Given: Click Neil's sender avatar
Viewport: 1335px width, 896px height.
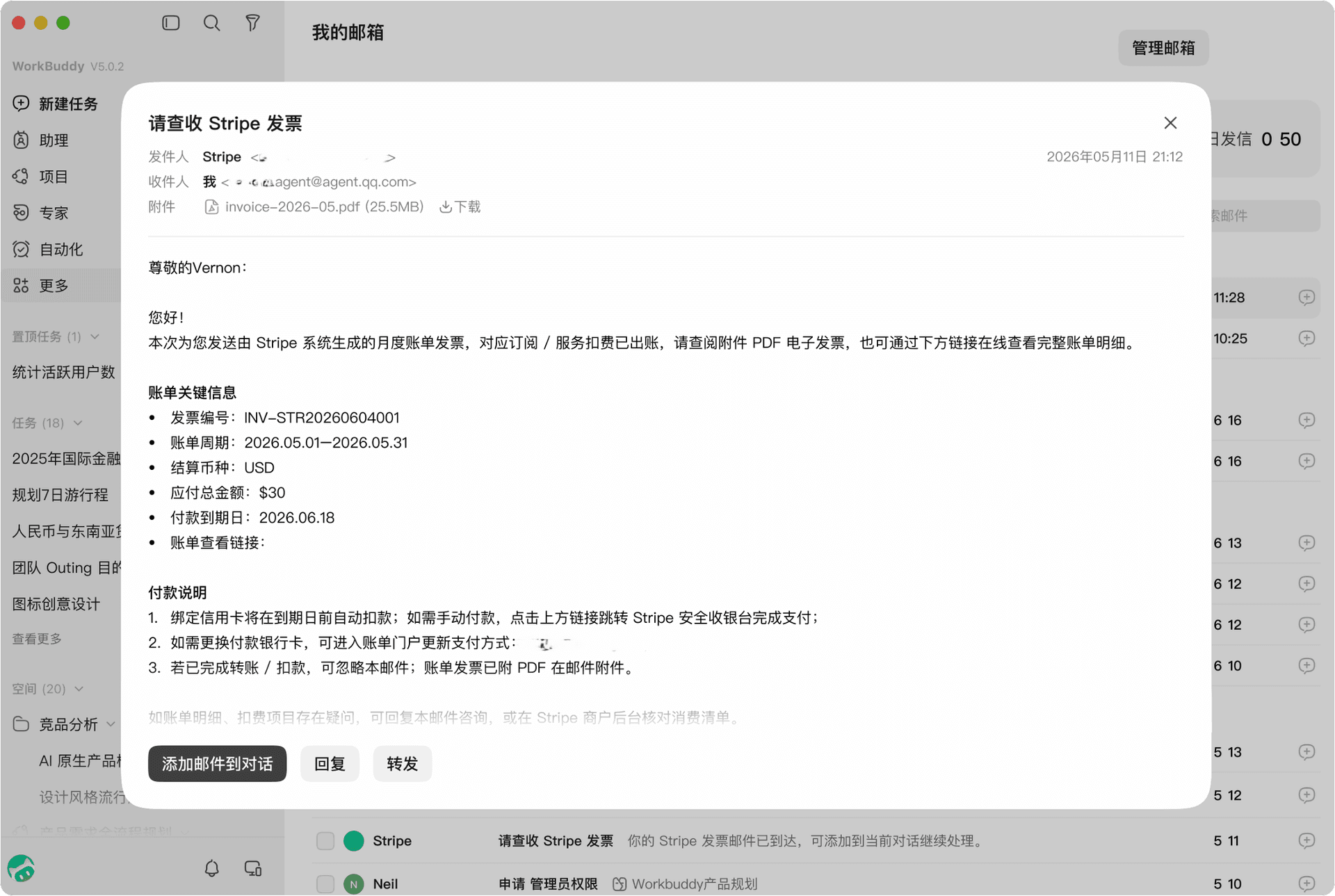Looking at the screenshot, I should [354, 884].
